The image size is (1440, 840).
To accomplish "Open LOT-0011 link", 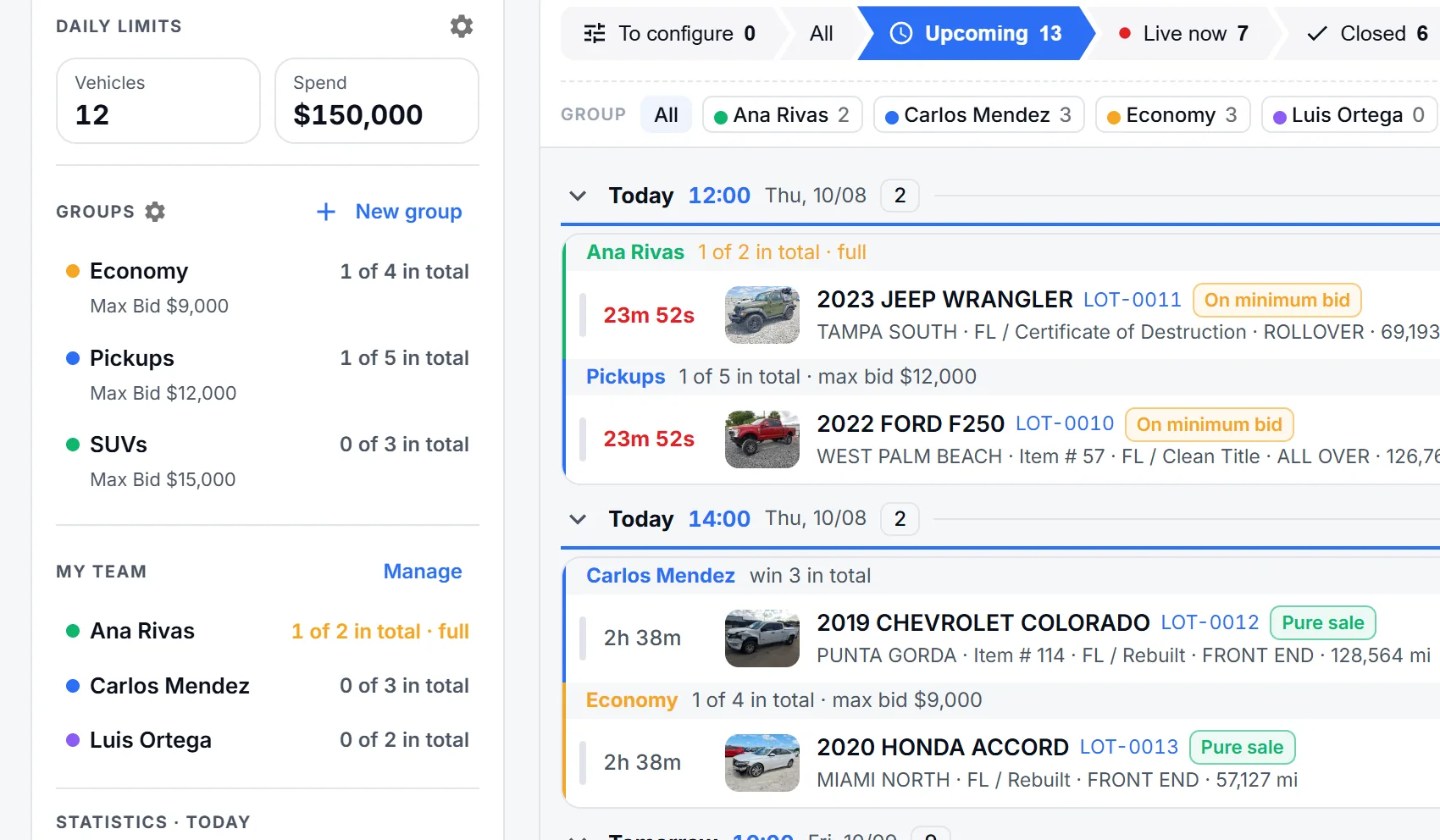I will tap(1133, 300).
